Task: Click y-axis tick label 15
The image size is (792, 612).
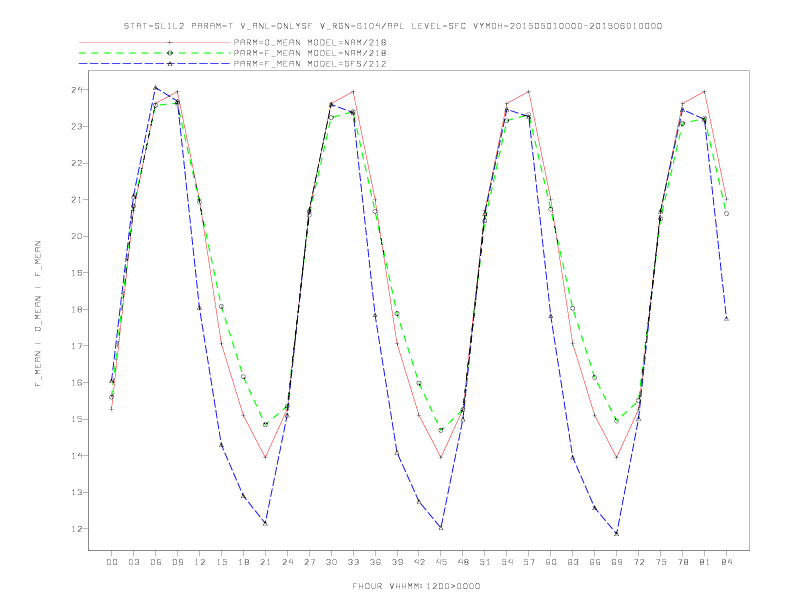Action: point(77,419)
